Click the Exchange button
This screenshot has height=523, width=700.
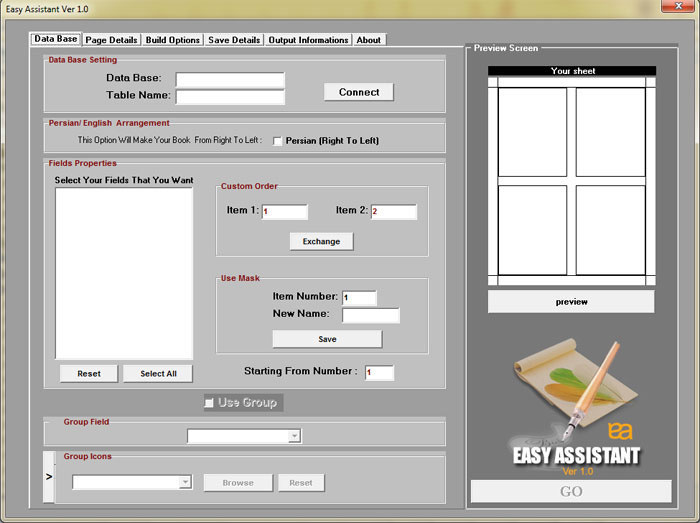pyautogui.click(x=321, y=241)
